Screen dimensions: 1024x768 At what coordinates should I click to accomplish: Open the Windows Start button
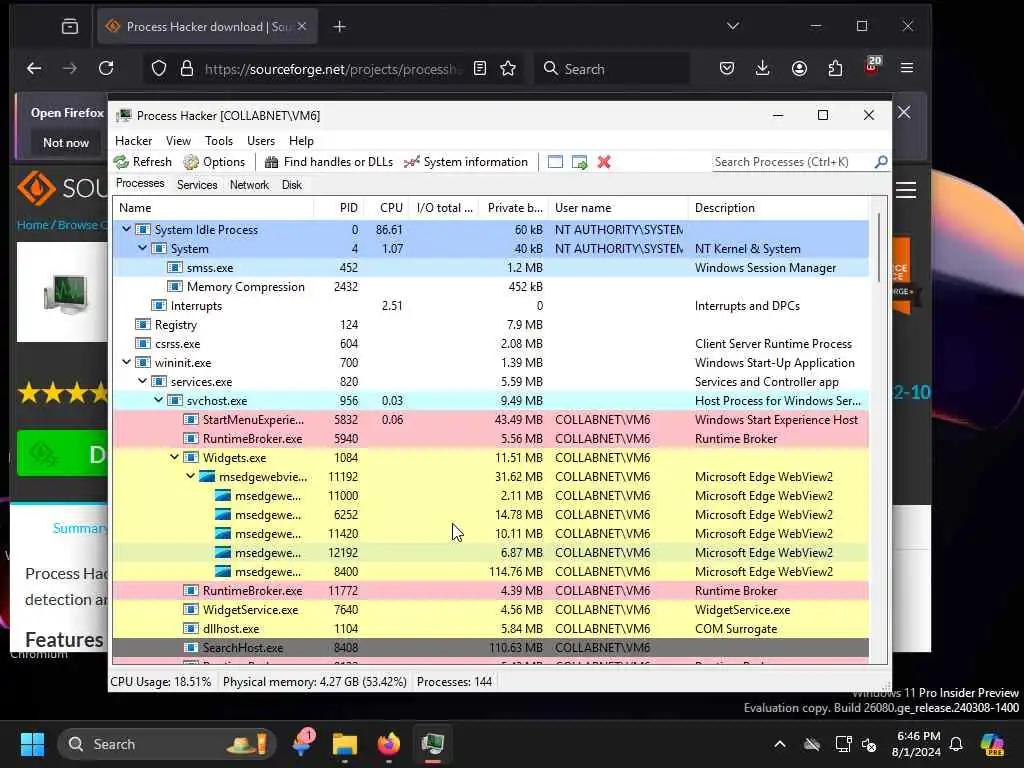pyautogui.click(x=32, y=744)
